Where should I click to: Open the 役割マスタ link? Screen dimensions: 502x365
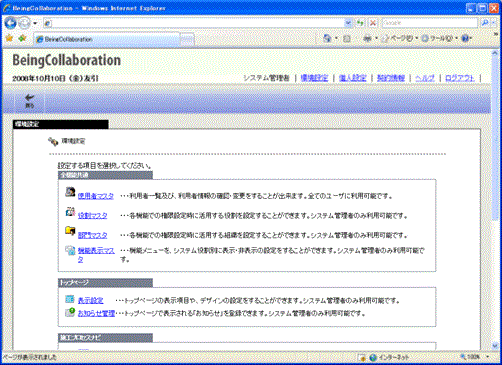(92, 216)
